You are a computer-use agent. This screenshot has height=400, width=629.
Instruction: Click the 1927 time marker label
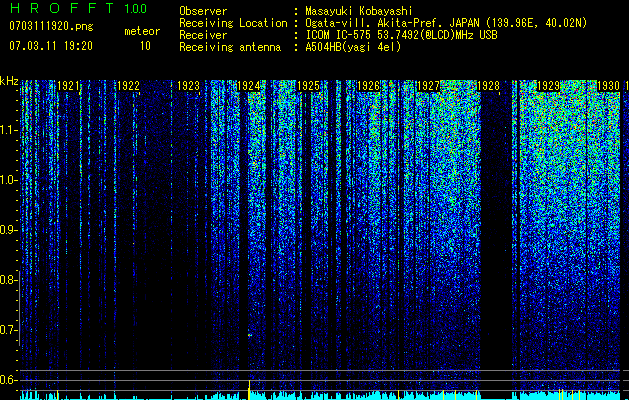[428, 86]
